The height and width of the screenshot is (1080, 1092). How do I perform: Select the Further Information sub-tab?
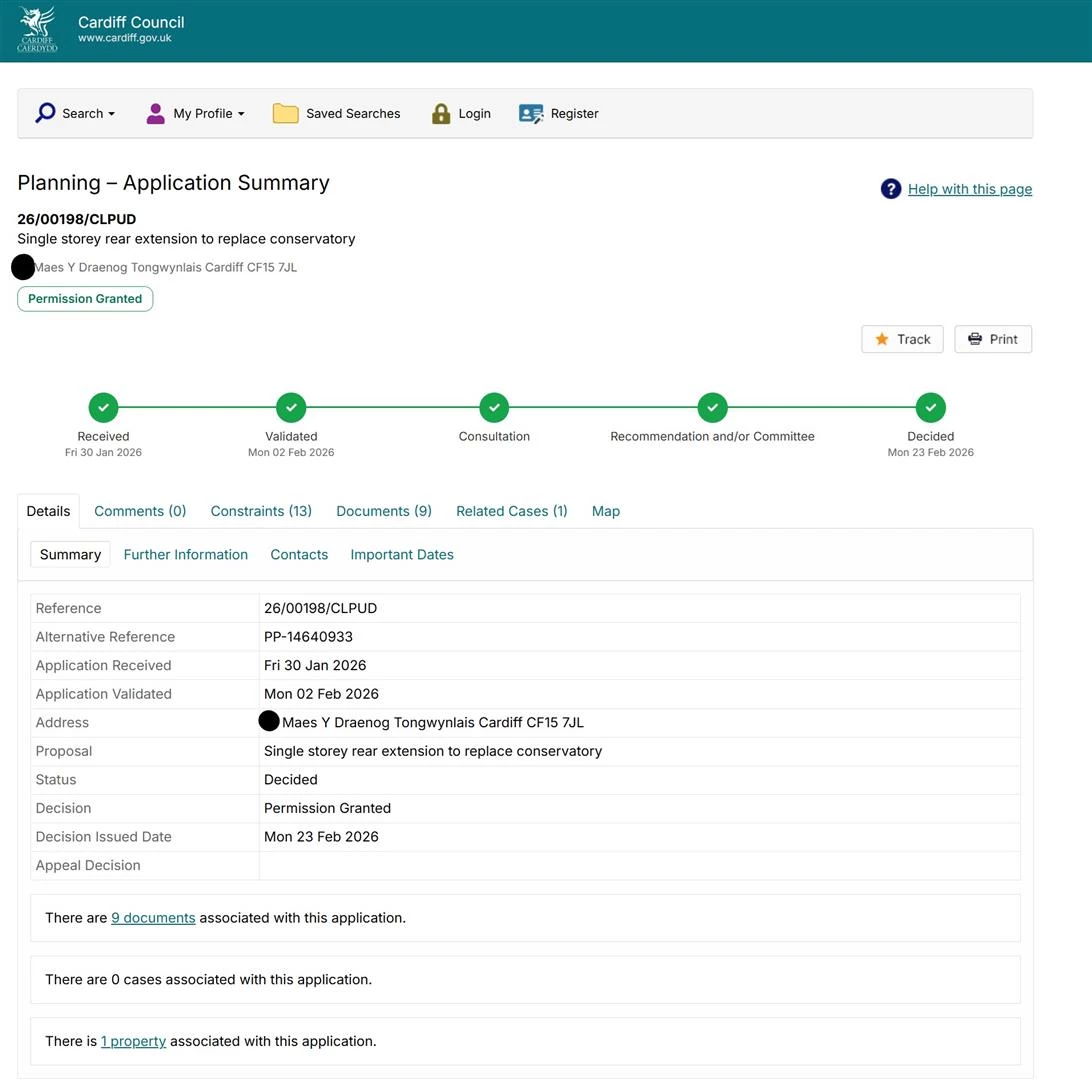coord(186,555)
